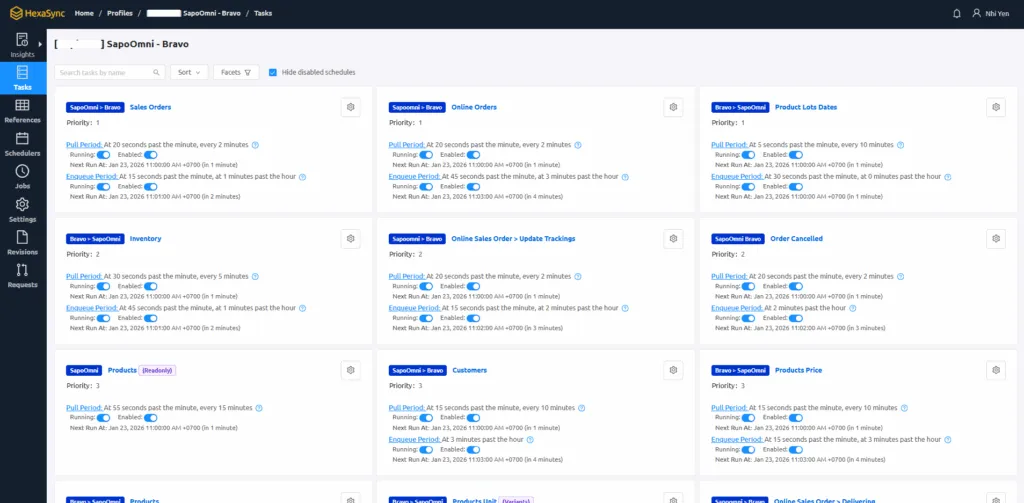Click Home in the breadcrumb

coord(84,13)
